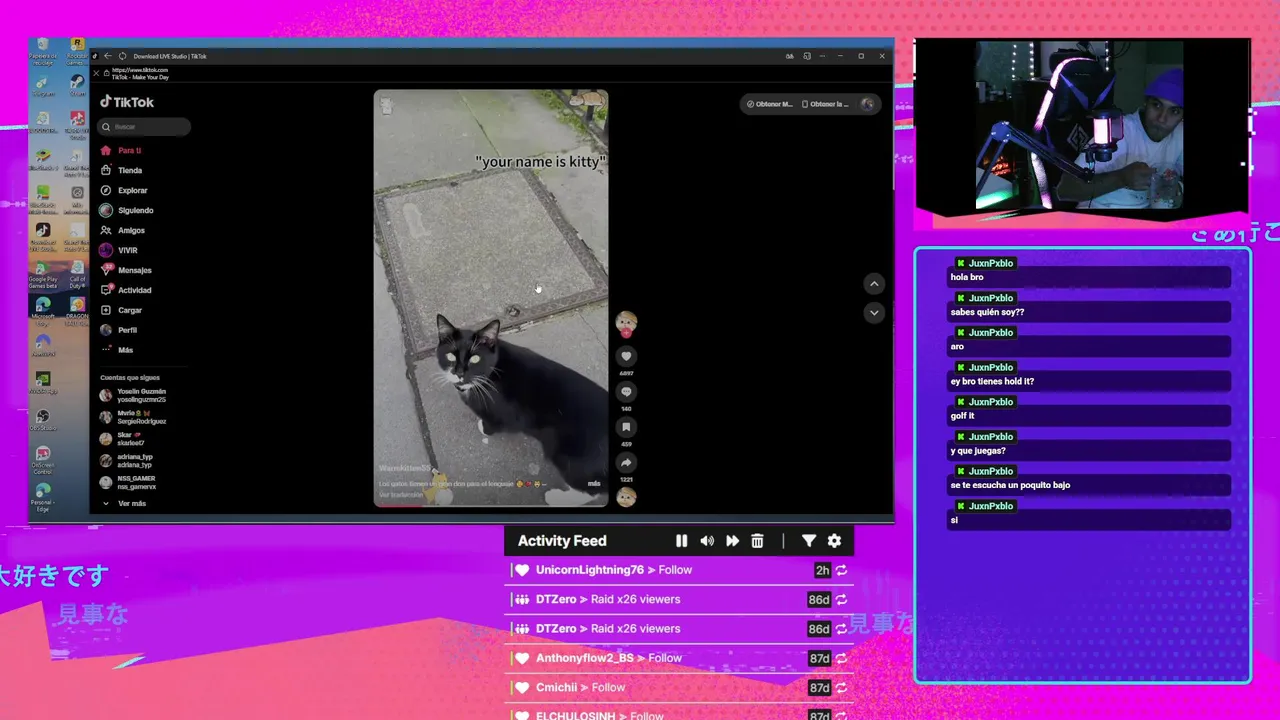Open VIVIR live section
Viewport: 1280px width, 720px height.
click(119, 250)
